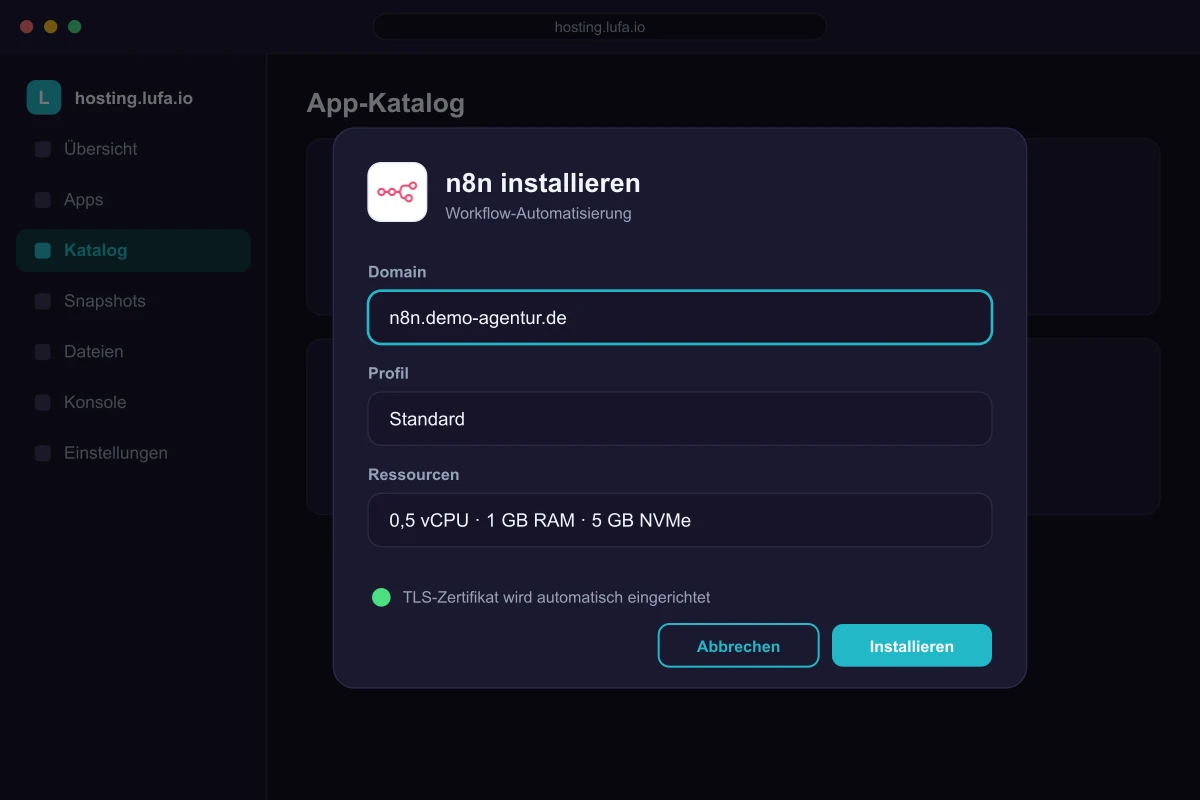Go to Apps in the sidebar
This screenshot has width=1200, height=800.
[x=133, y=200]
